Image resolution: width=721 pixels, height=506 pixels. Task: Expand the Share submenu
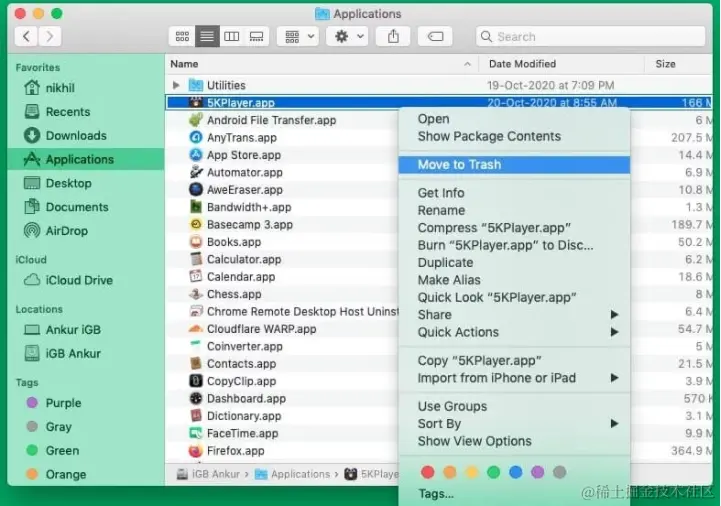(514, 315)
